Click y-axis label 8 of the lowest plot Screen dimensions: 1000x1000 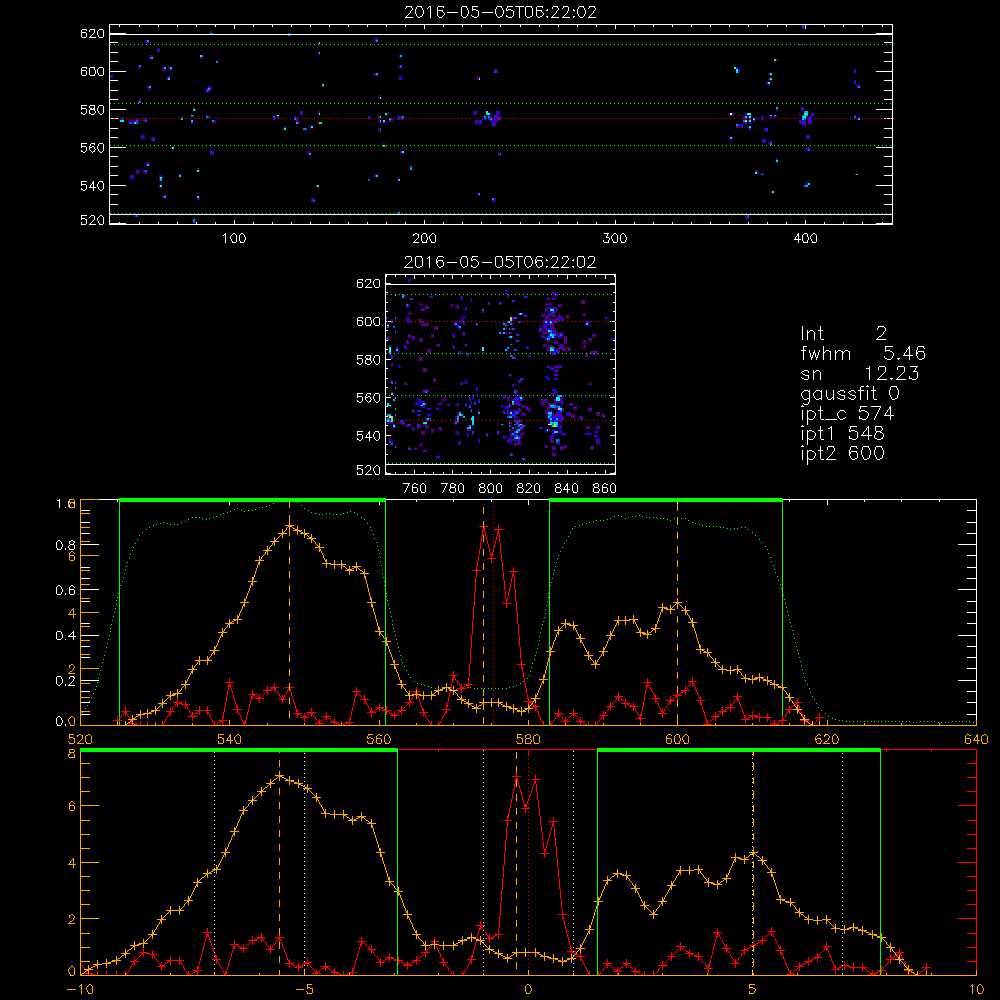click(72, 754)
